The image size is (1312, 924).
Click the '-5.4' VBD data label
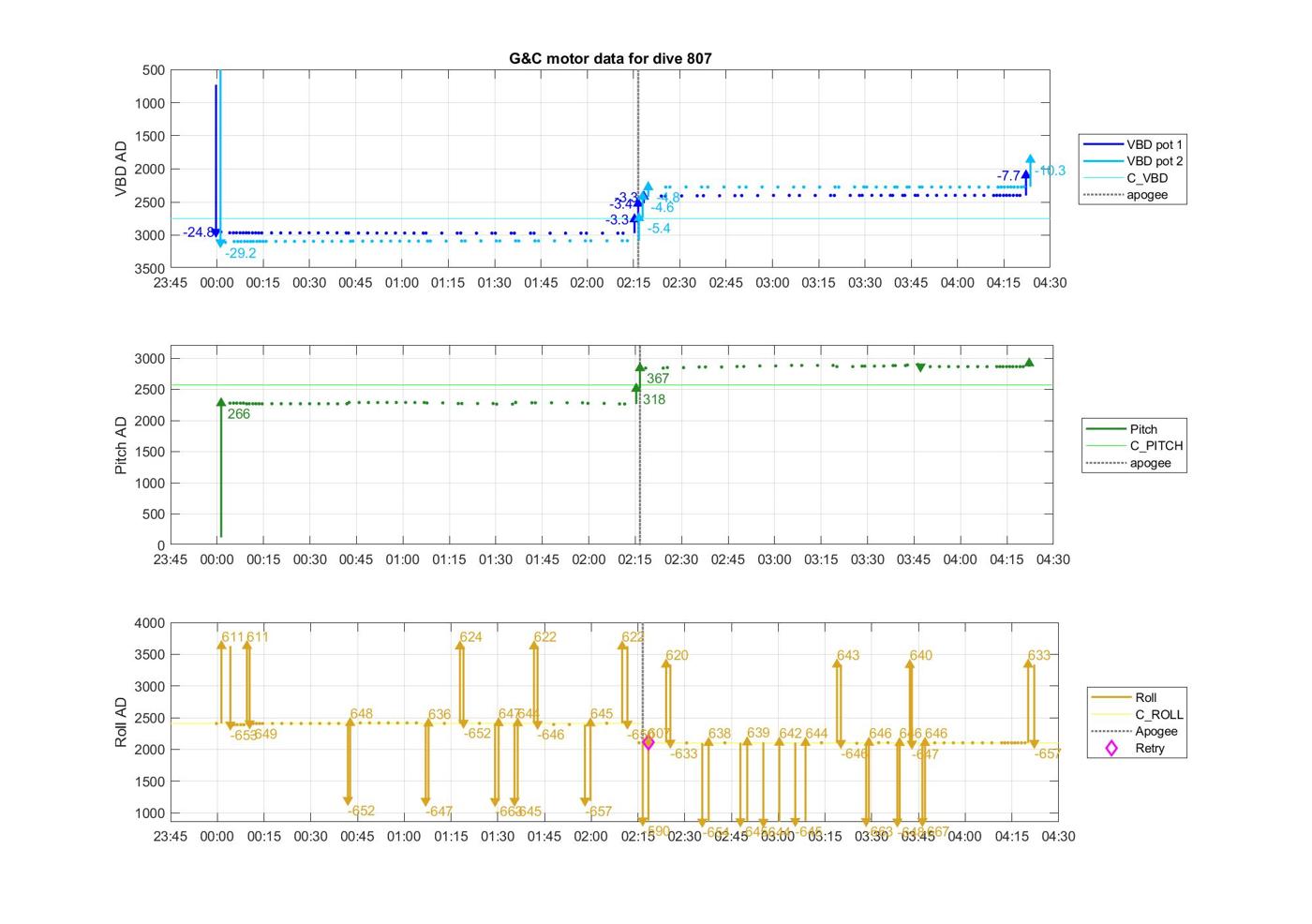659,229
